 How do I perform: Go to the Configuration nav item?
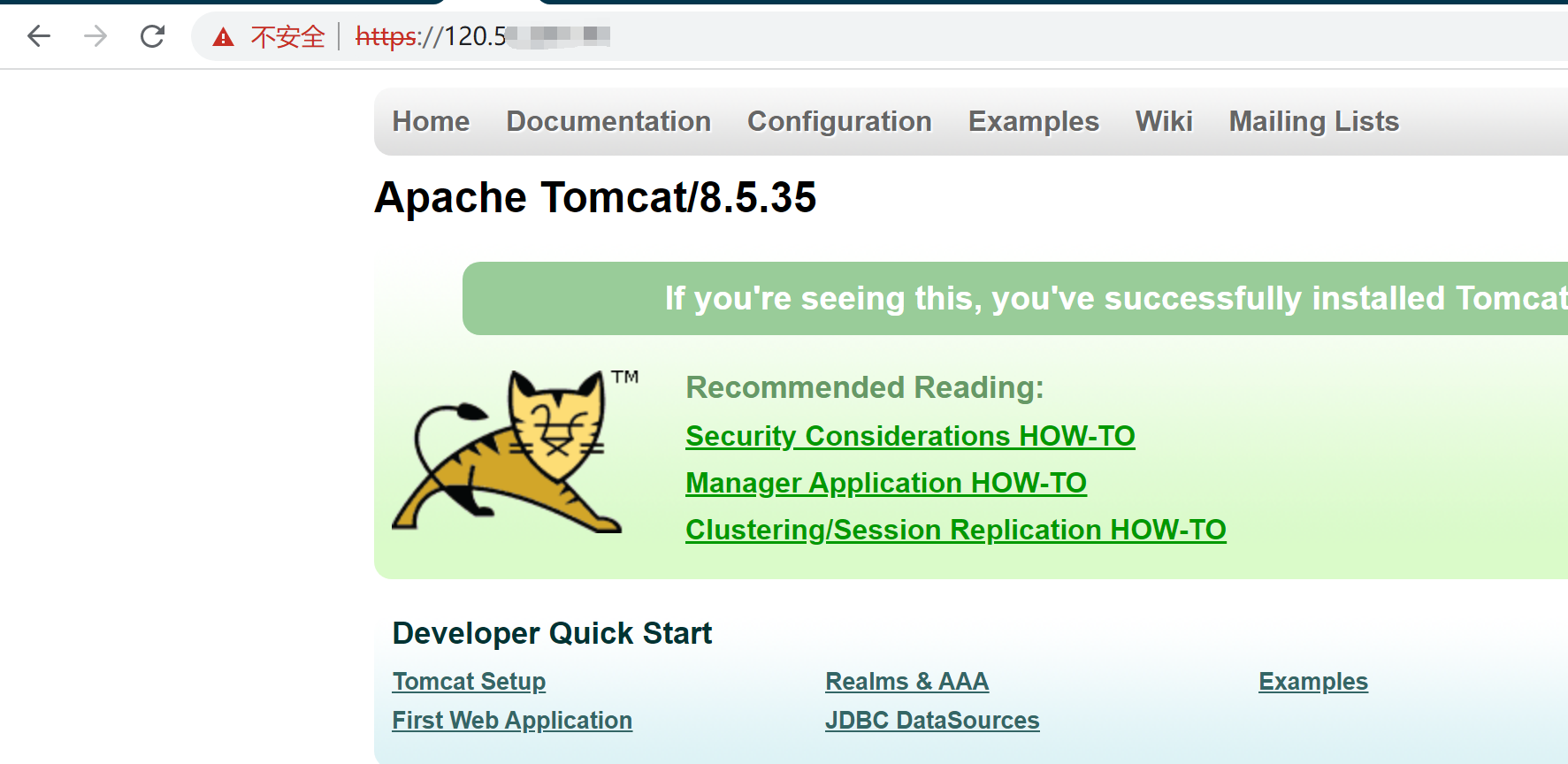[839, 121]
